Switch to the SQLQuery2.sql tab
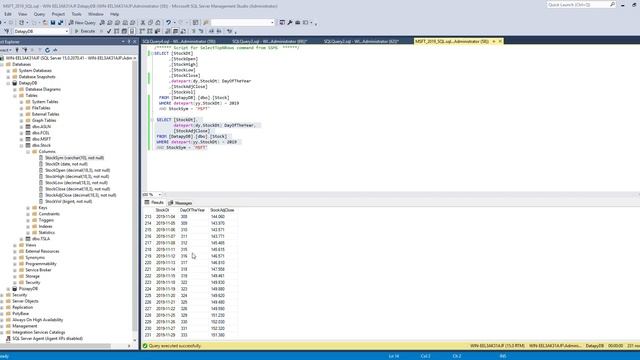 (361, 42)
